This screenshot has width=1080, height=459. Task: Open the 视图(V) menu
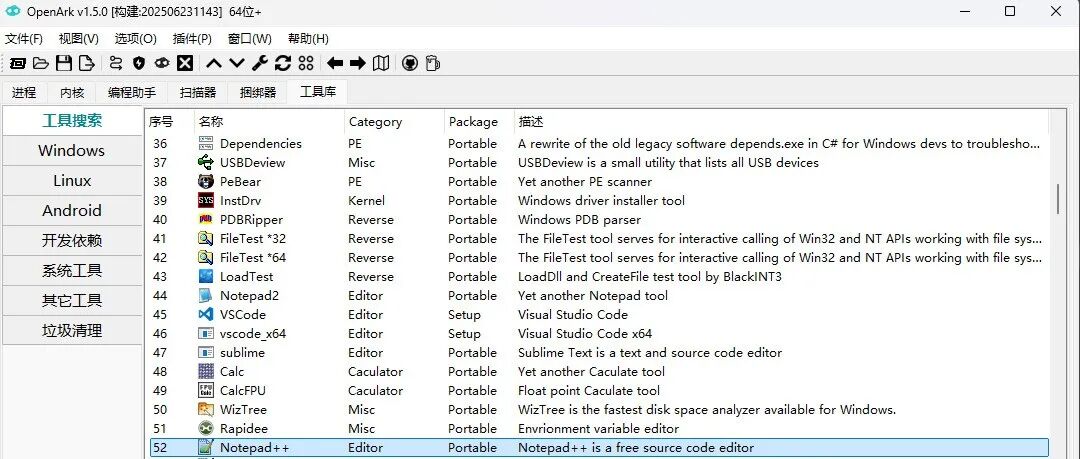coord(79,39)
